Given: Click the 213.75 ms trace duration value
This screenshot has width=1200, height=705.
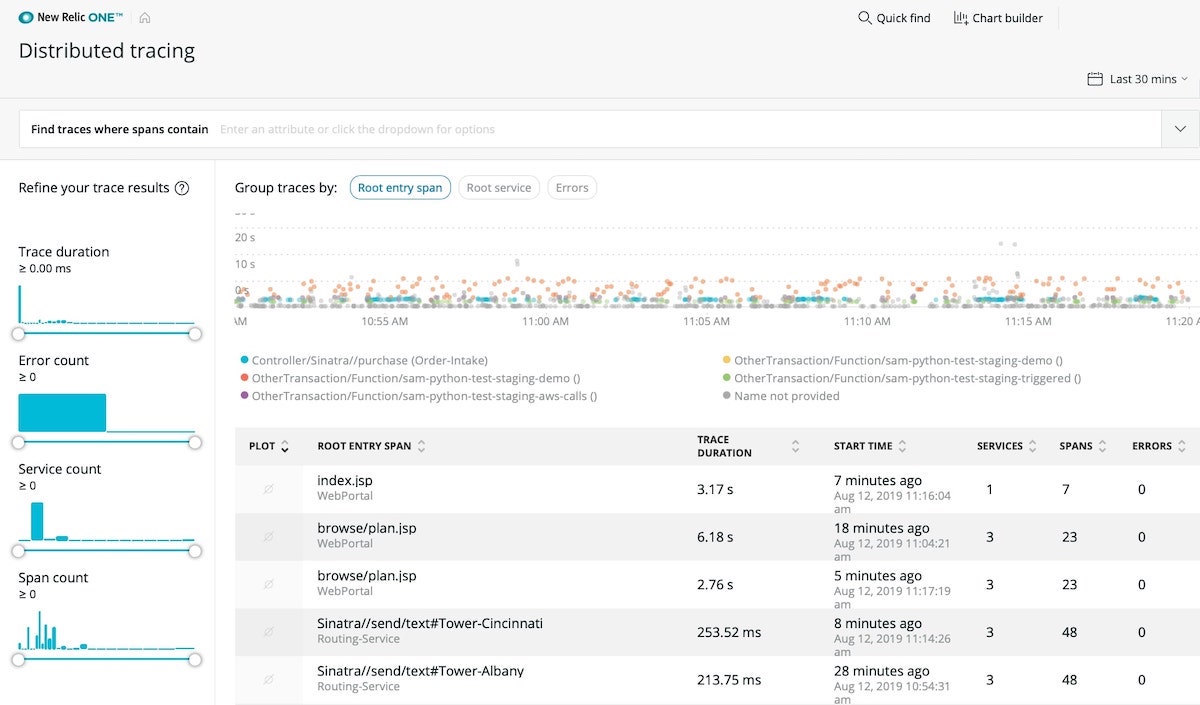Looking at the screenshot, I should click(x=729, y=680).
